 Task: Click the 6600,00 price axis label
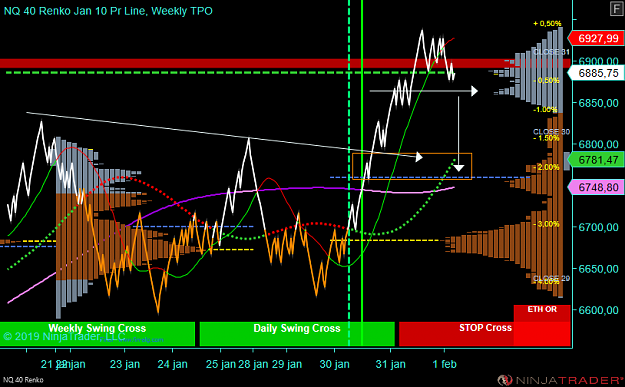[x=598, y=310]
